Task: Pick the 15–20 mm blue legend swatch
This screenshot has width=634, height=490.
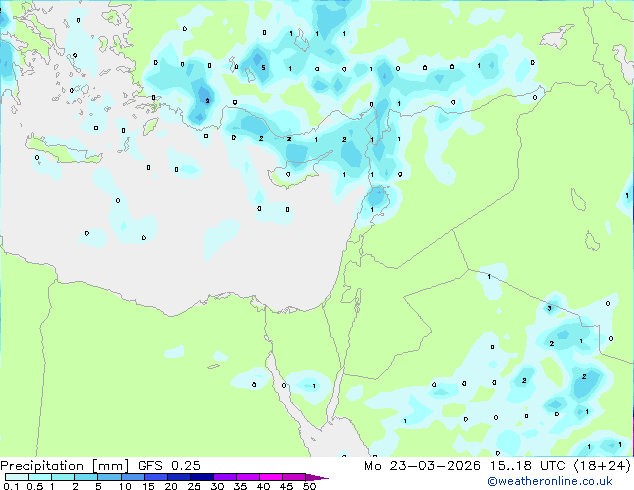Action: point(156,477)
